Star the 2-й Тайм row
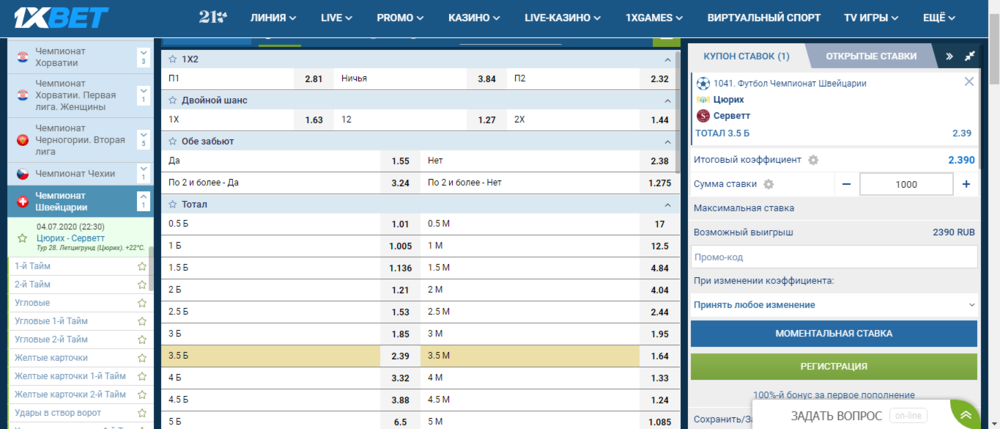This screenshot has height=429, width=1000. click(142, 284)
